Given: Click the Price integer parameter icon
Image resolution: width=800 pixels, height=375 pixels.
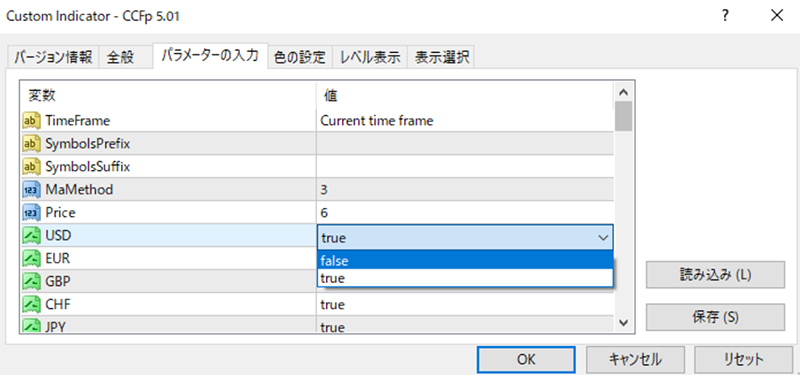Looking at the screenshot, I should [31, 213].
